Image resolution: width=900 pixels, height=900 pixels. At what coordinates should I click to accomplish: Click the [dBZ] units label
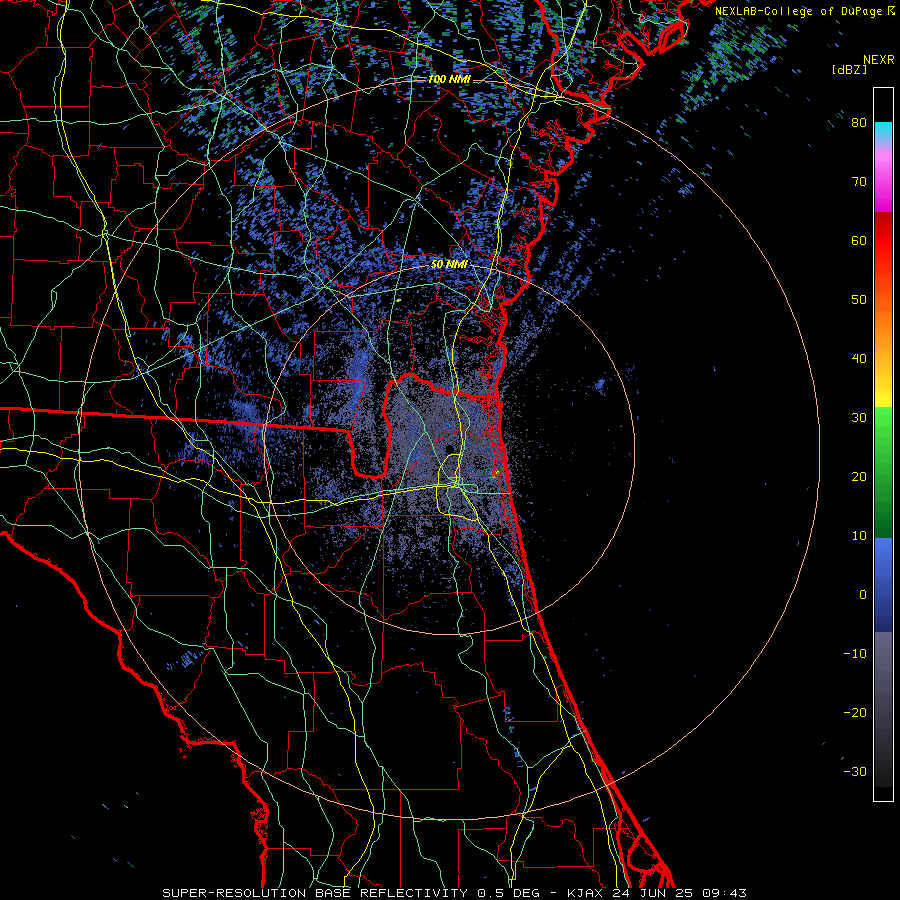(x=849, y=69)
